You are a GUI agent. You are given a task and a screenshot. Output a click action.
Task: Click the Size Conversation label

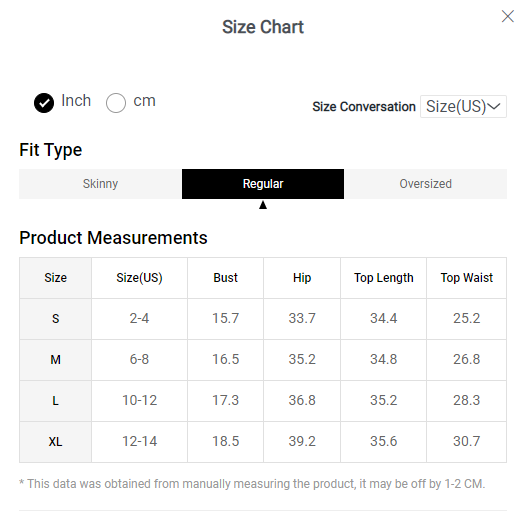pyautogui.click(x=364, y=107)
